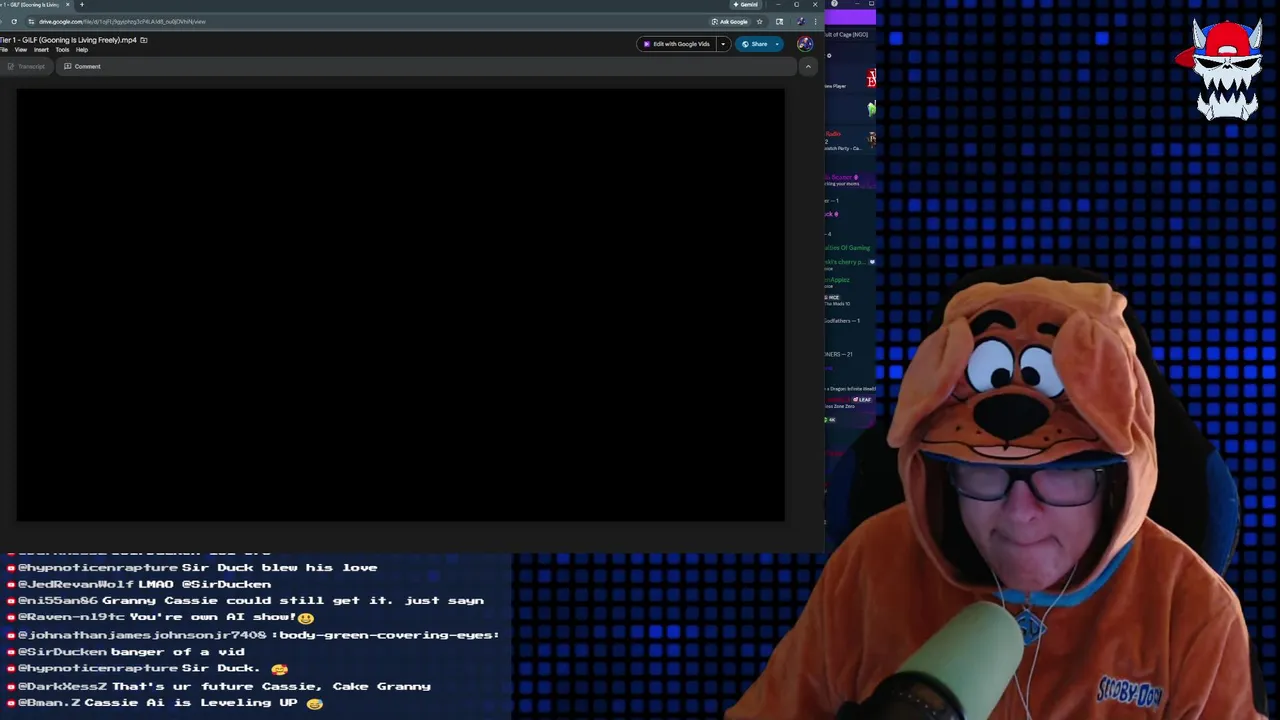Expand the Share button dropdown arrow
The image size is (1280, 720).
tap(777, 44)
